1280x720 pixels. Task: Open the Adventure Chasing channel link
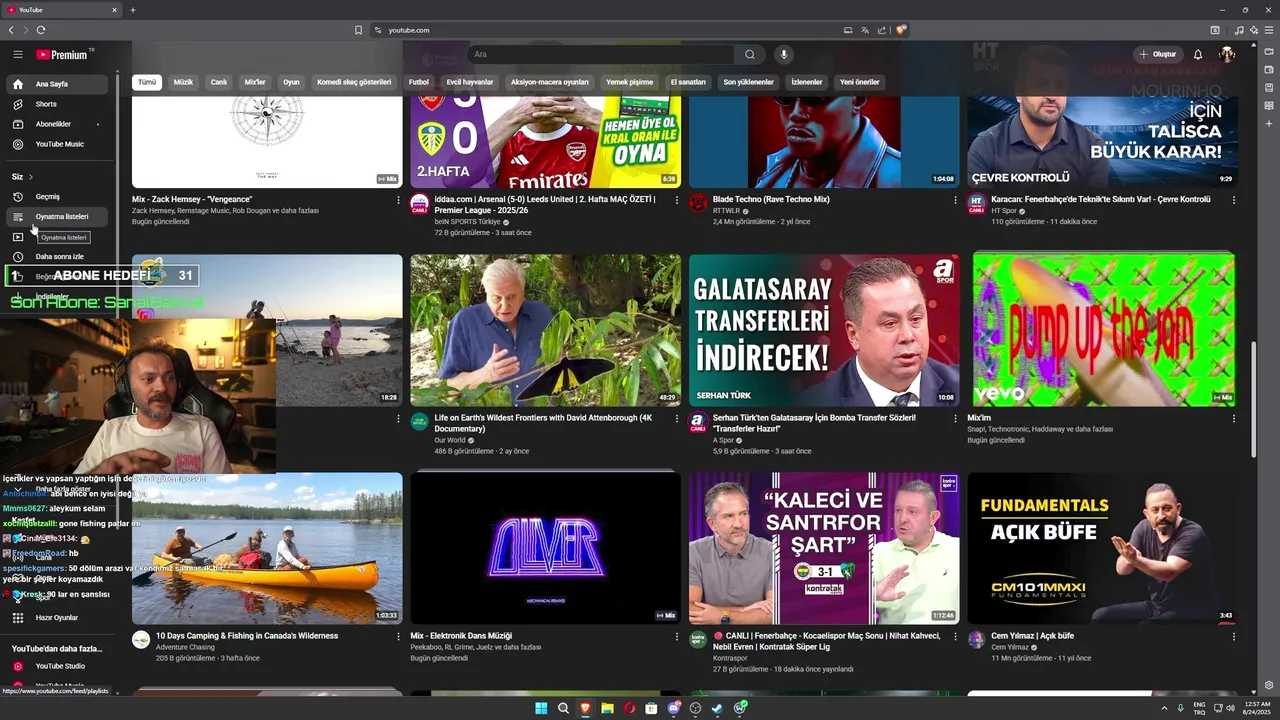[x=185, y=647]
